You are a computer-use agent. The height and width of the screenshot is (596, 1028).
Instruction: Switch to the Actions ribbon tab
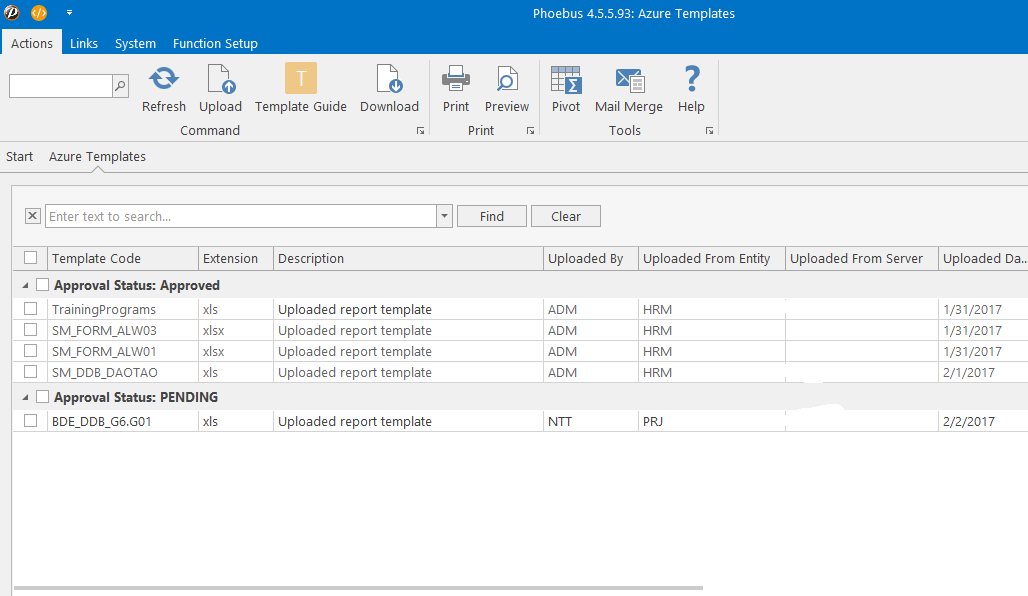pos(31,43)
